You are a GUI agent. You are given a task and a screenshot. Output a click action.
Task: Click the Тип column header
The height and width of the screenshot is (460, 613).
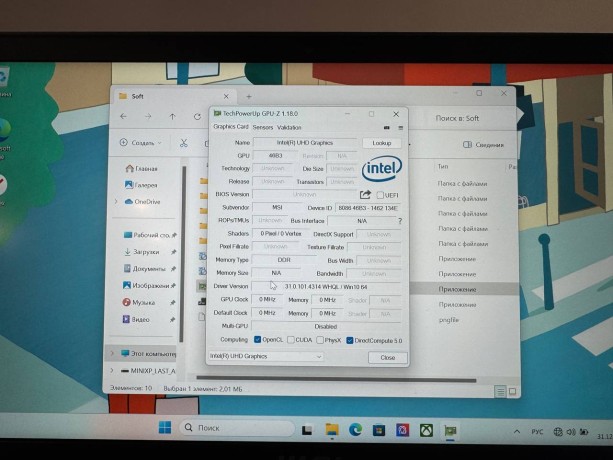point(443,166)
